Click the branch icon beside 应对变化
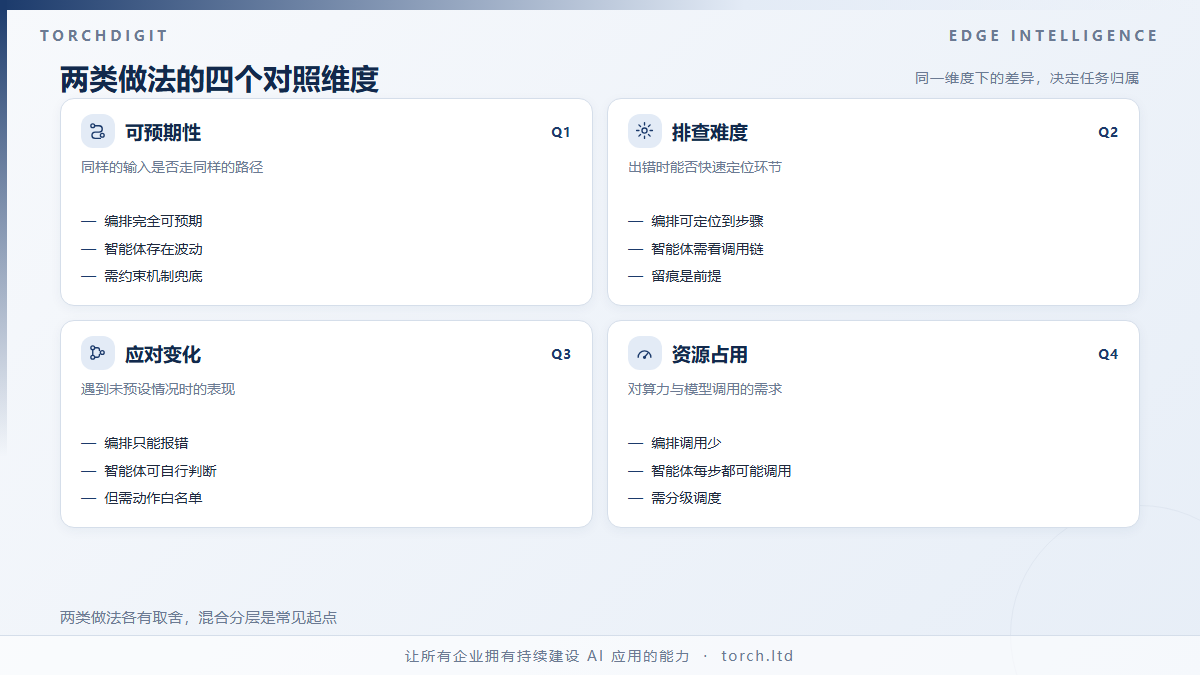The height and width of the screenshot is (675, 1200). [98, 353]
